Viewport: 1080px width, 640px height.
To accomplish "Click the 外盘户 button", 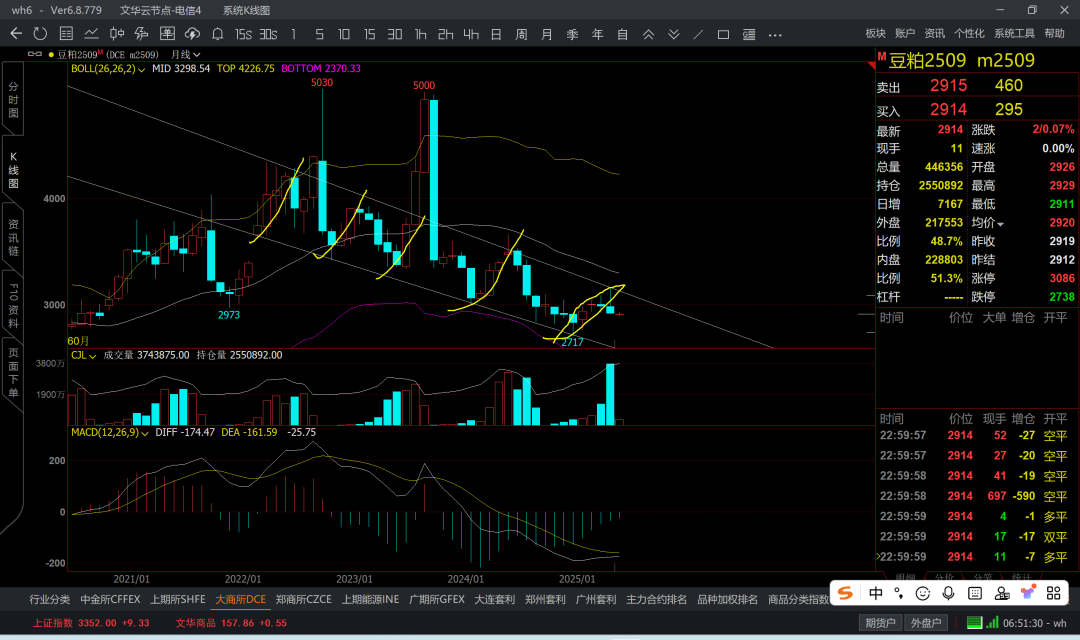I will [926, 623].
